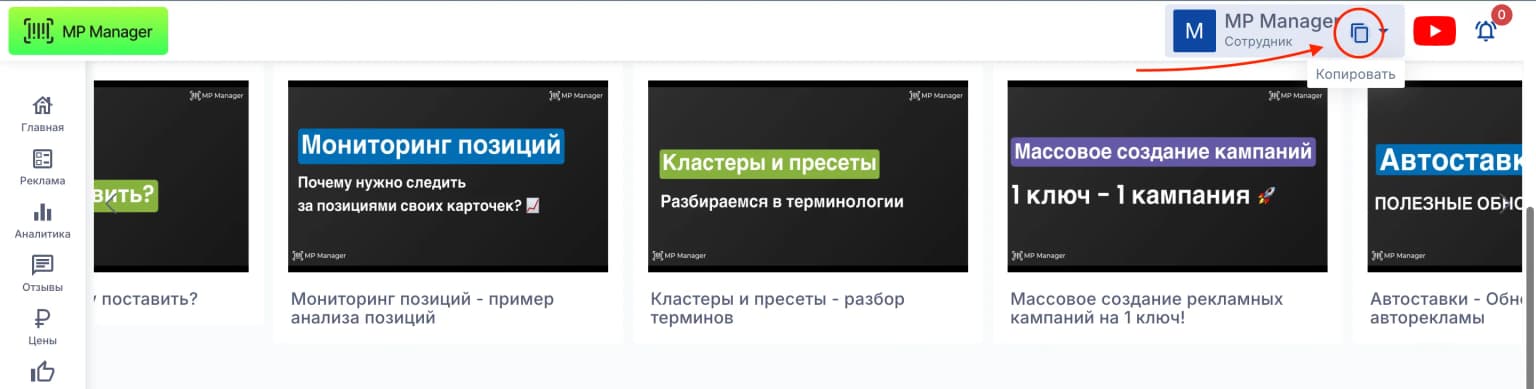The height and width of the screenshot is (389, 1536).
Task: Click the 'MP Manager' account name
Action: click(x=1280, y=21)
